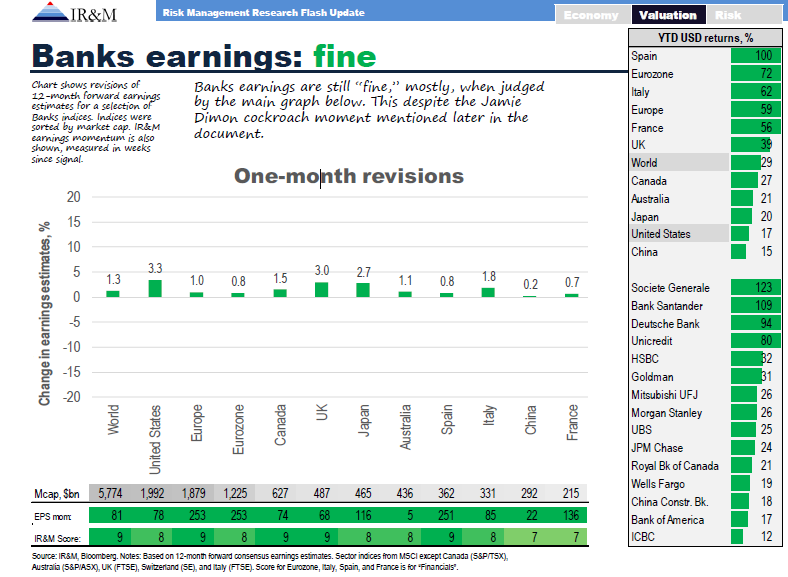Click the handwritten commentary about Jamie Dimon
Image resolution: width=788 pixels, height=577 pixels.
click(x=369, y=110)
